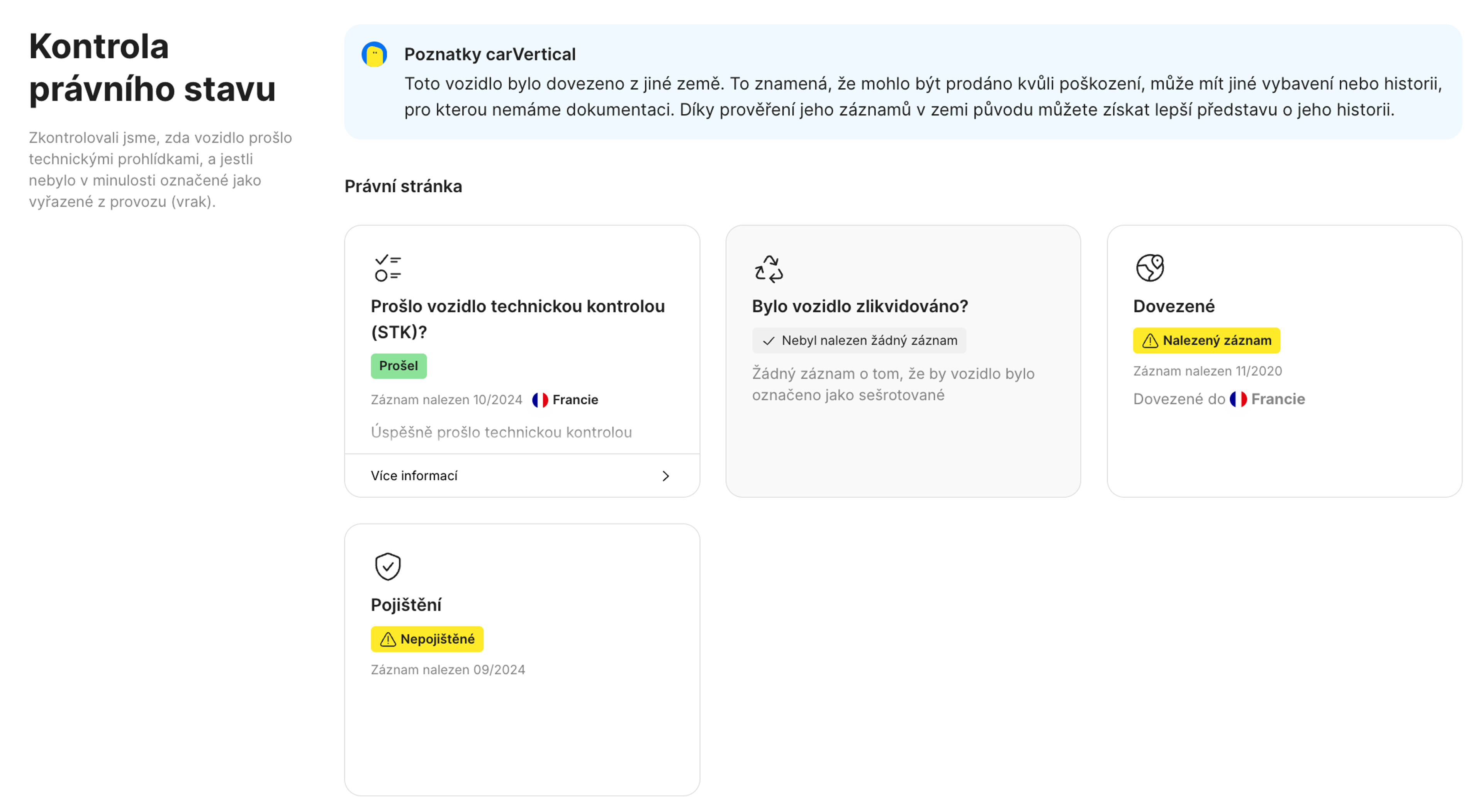Expand Více informací with the chevron arrow
1483x812 pixels.
tap(666, 476)
